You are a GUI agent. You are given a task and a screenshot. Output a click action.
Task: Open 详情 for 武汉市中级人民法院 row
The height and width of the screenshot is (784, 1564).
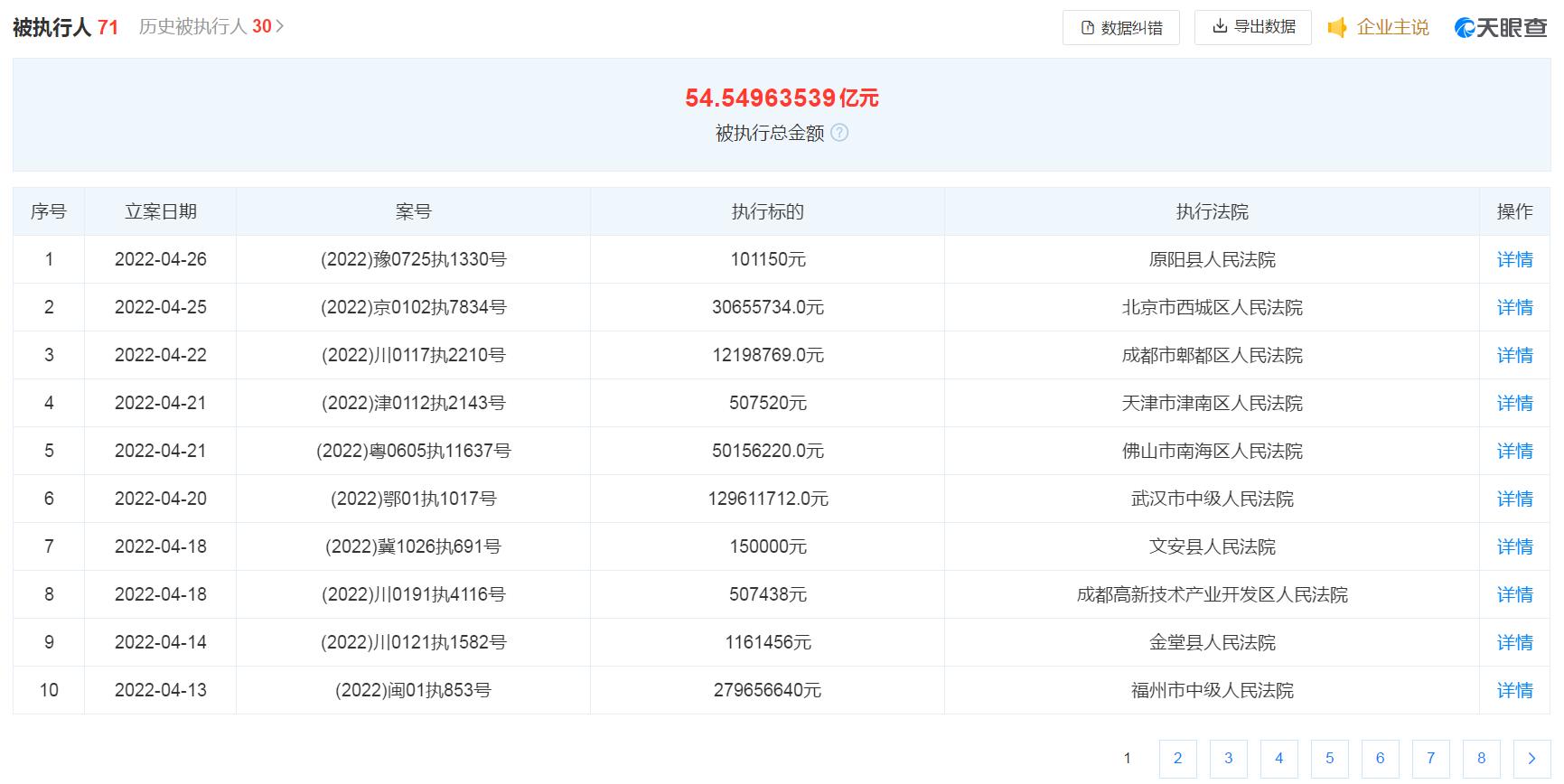click(x=1515, y=499)
